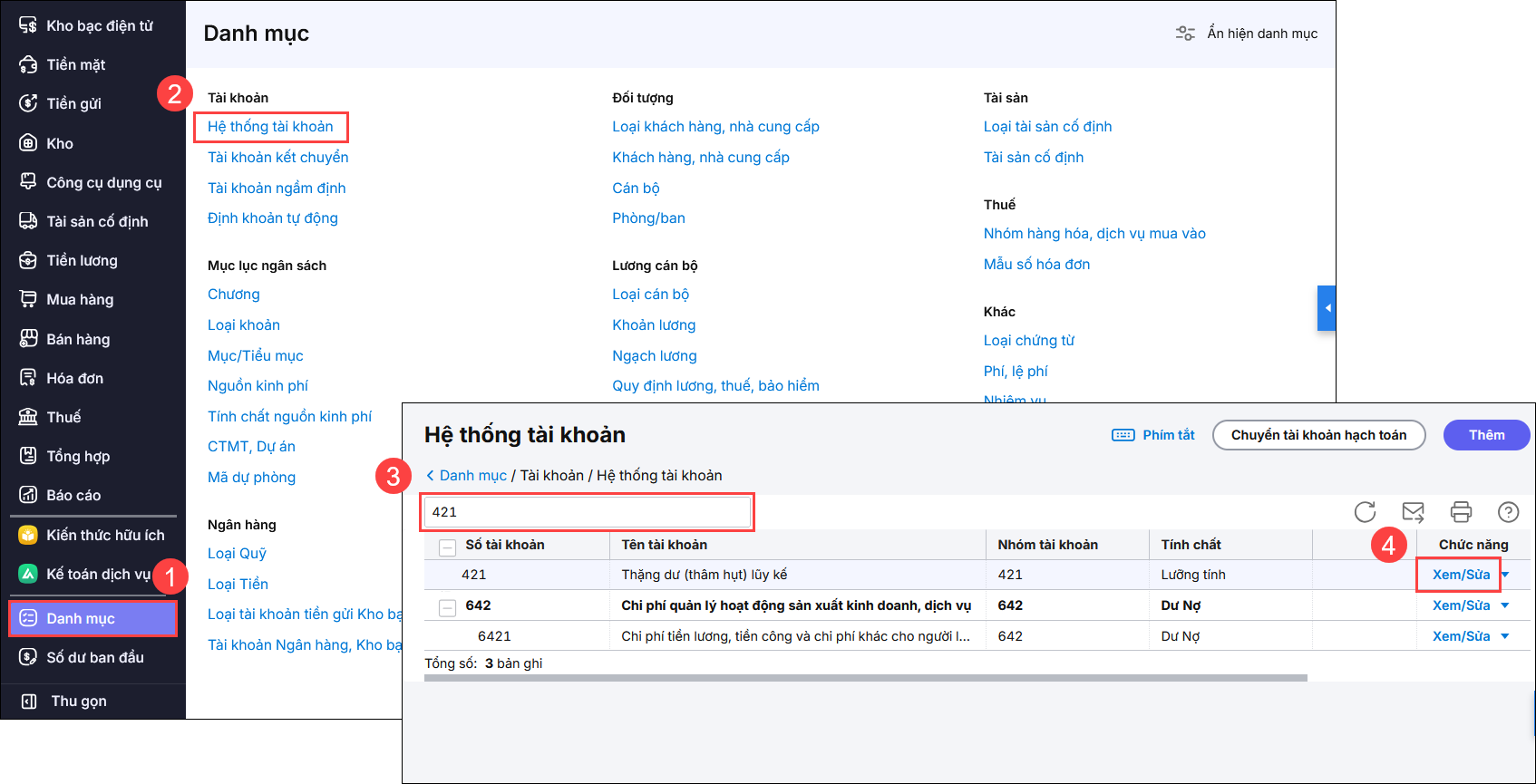Open Loại tài sản cố định link

click(x=1047, y=127)
